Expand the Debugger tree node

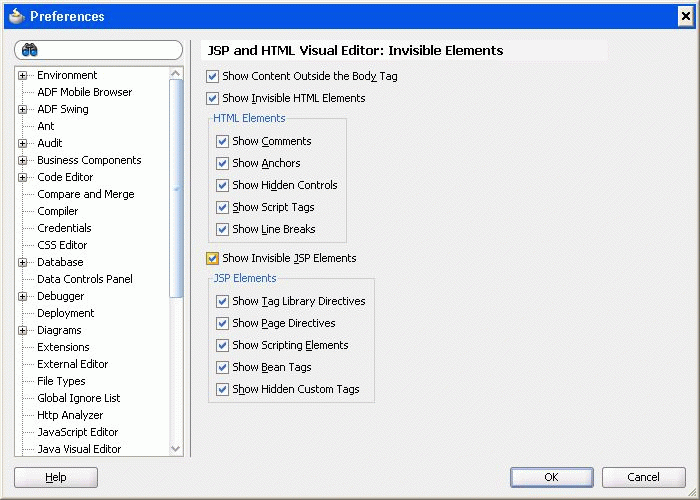pos(22,296)
